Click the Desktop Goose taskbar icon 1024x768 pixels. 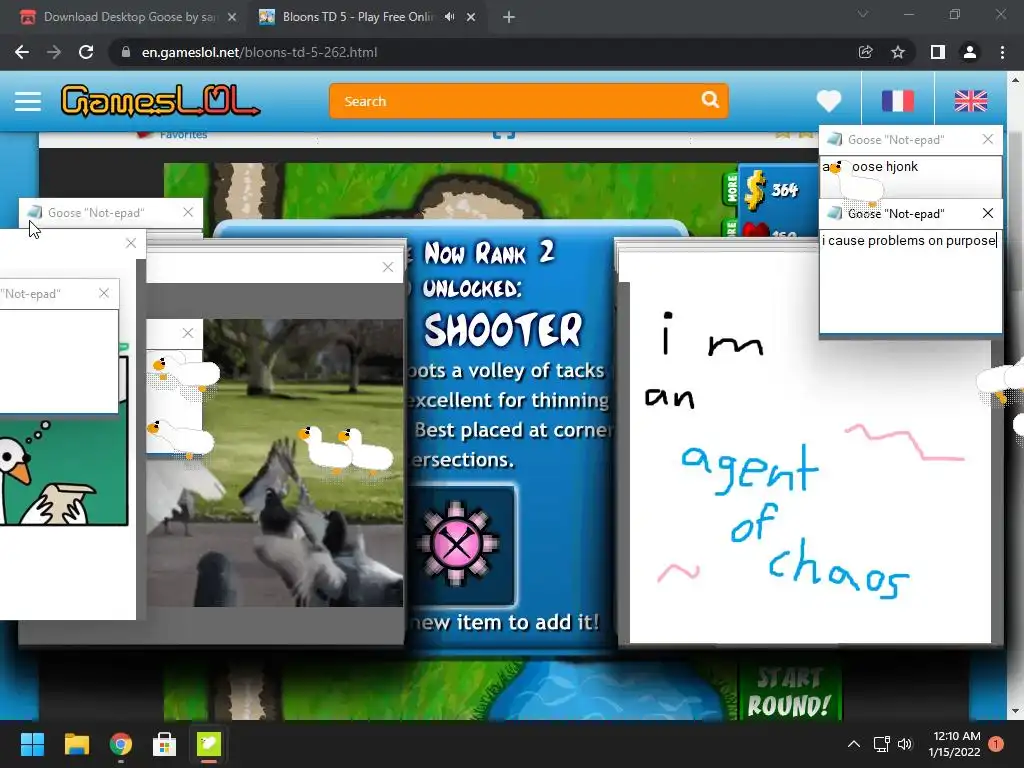209,744
